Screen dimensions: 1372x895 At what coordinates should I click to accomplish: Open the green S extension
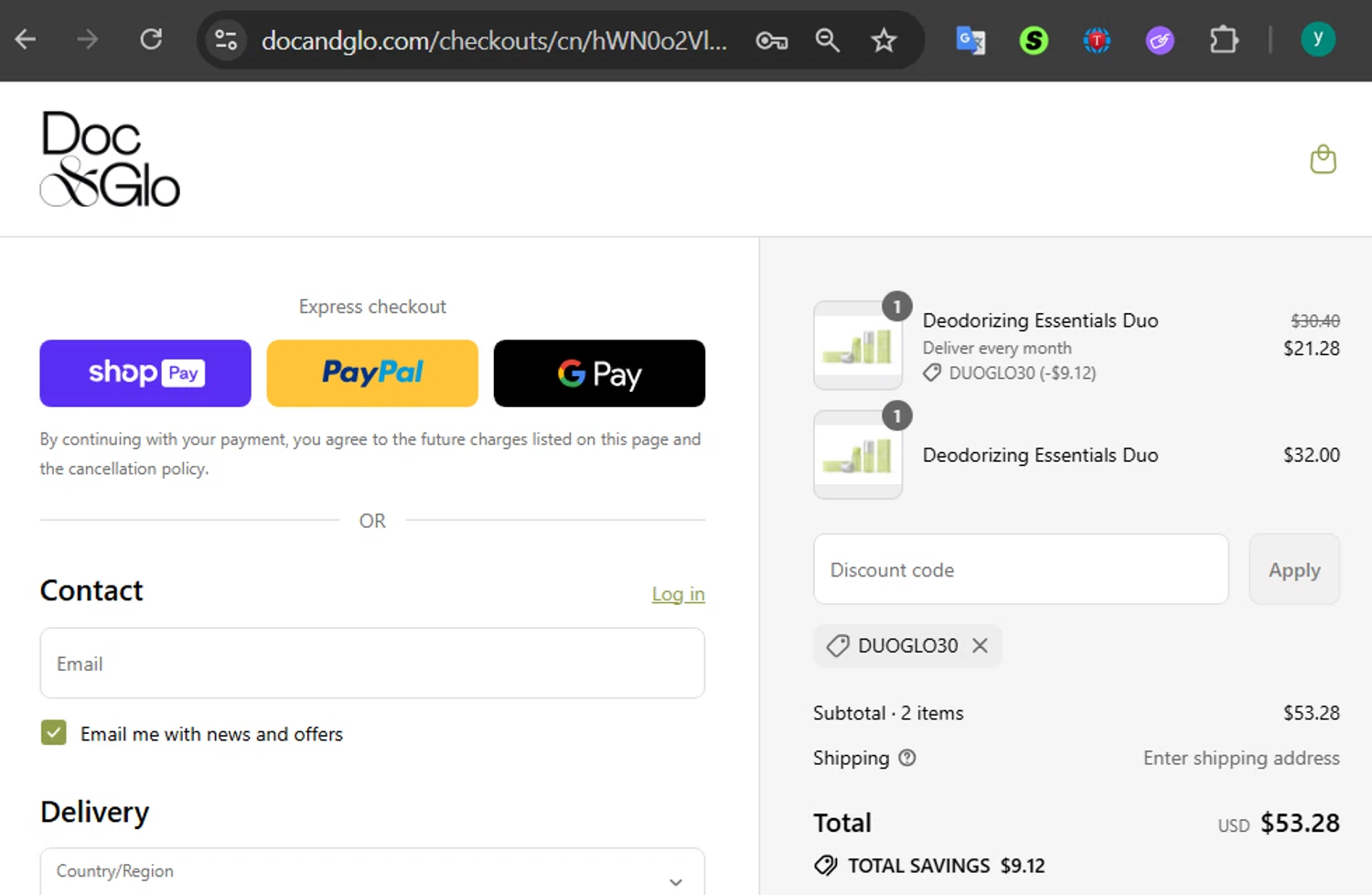pyautogui.click(x=1034, y=40)
